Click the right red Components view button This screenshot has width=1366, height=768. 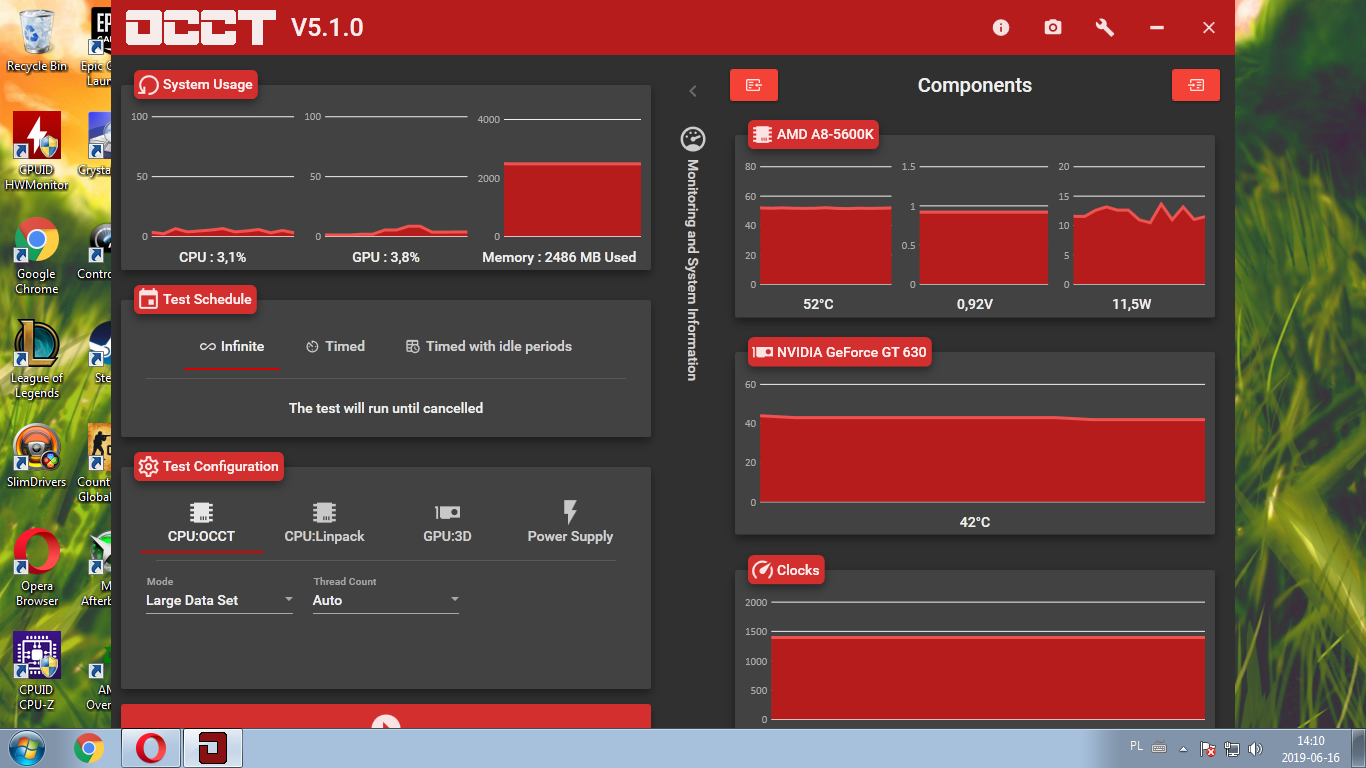tap(1196, 85)
